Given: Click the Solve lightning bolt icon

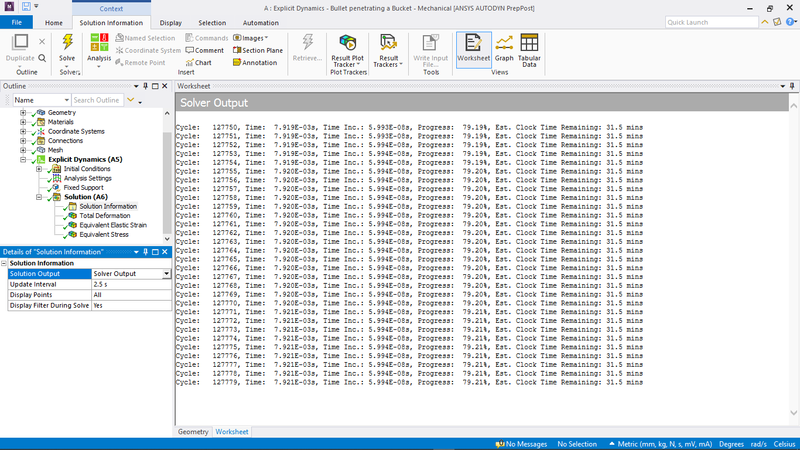Looking at the screenshot, I should [x=67, y=42].
